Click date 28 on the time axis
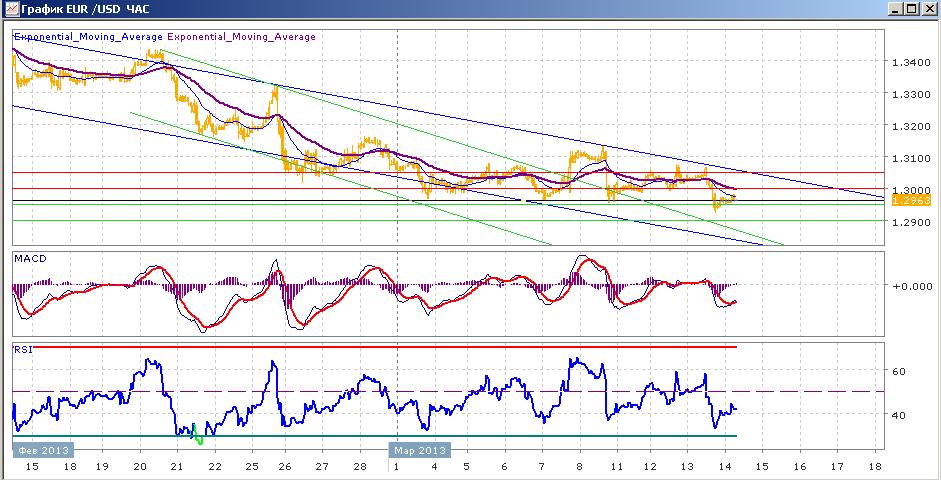The width and height of the screenshot is (941, 480). (359, 466)
